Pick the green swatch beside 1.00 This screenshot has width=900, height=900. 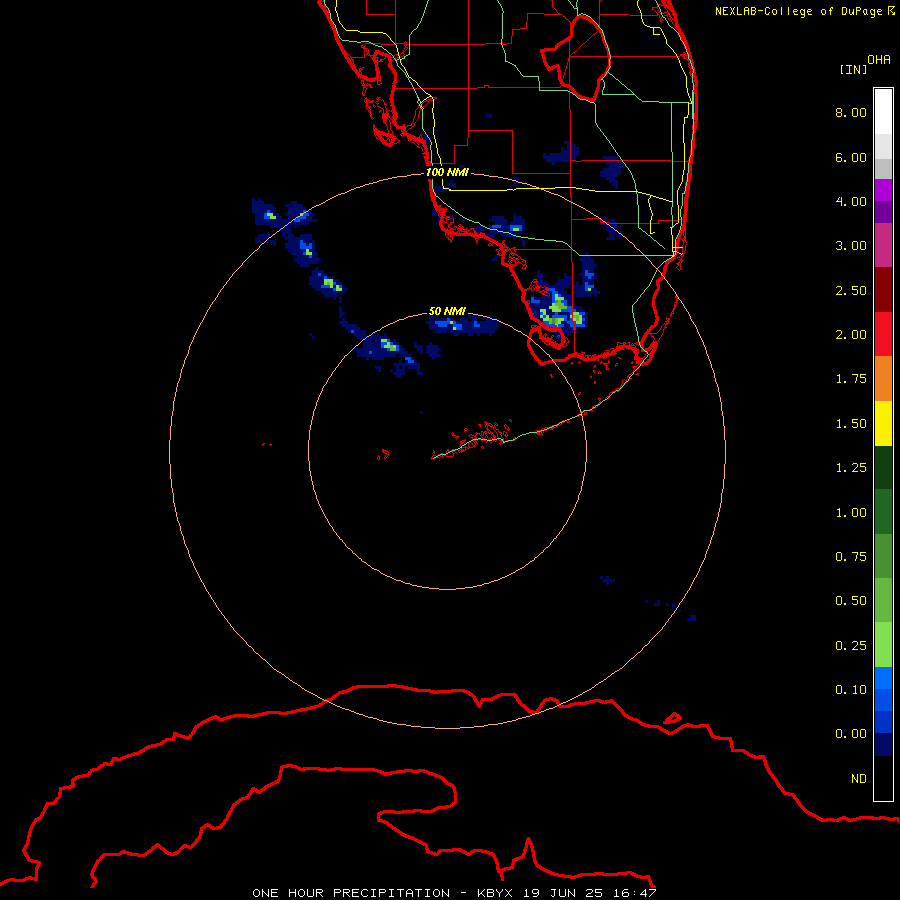coord(883,512)
